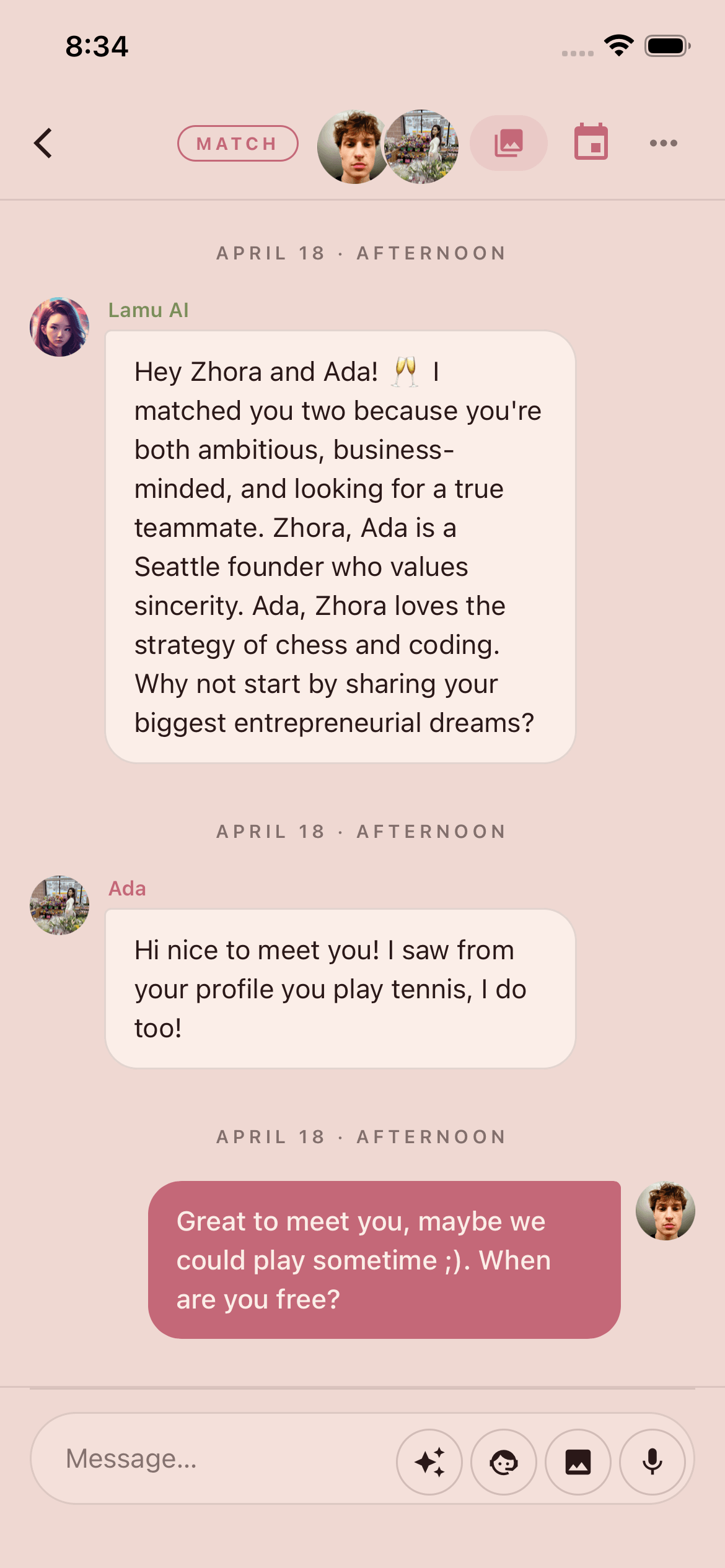Open the Lamu AI avatar
Screen dimensions: 725x1568
[59, 327]
